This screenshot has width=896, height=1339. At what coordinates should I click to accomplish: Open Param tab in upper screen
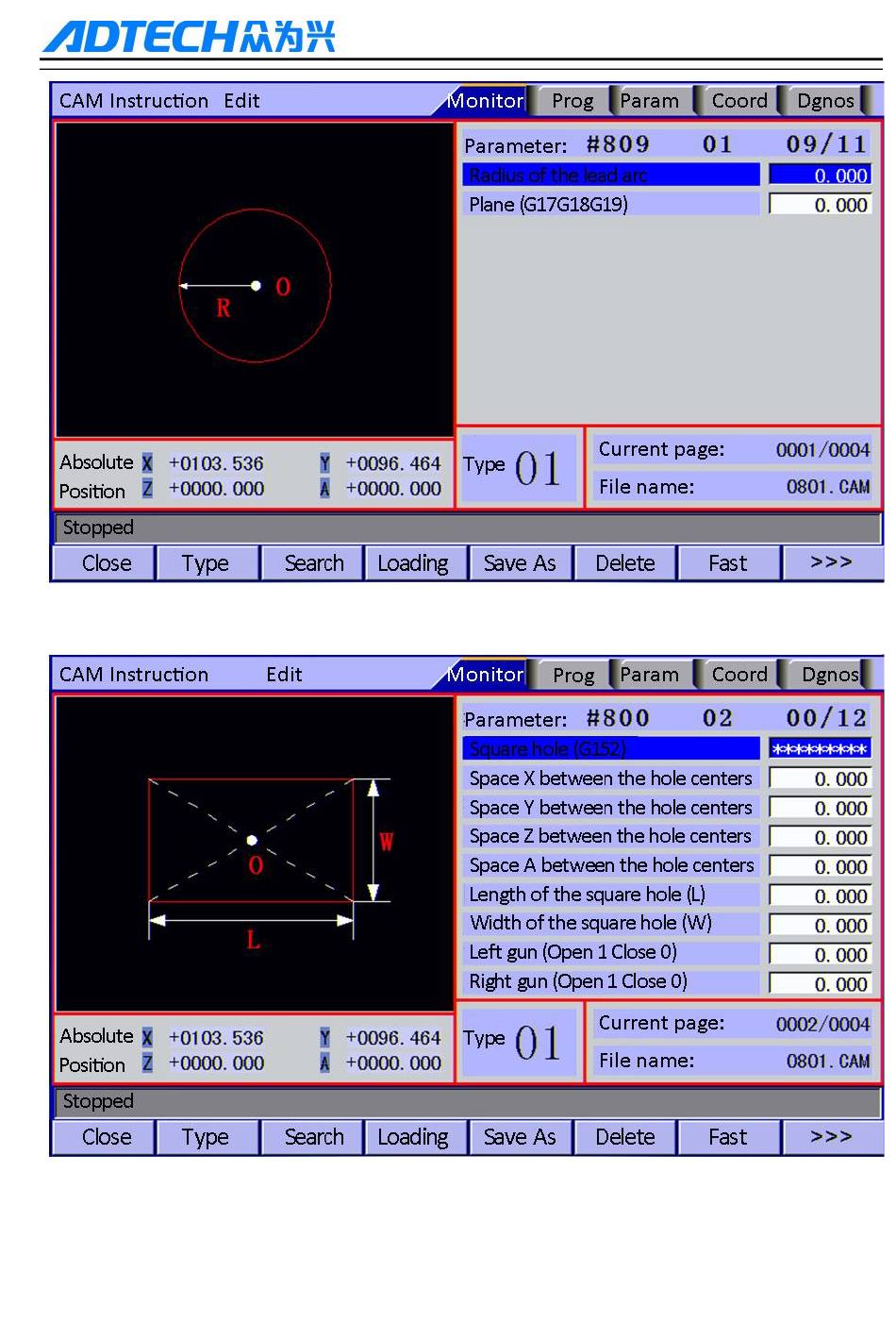click(650, 101)
